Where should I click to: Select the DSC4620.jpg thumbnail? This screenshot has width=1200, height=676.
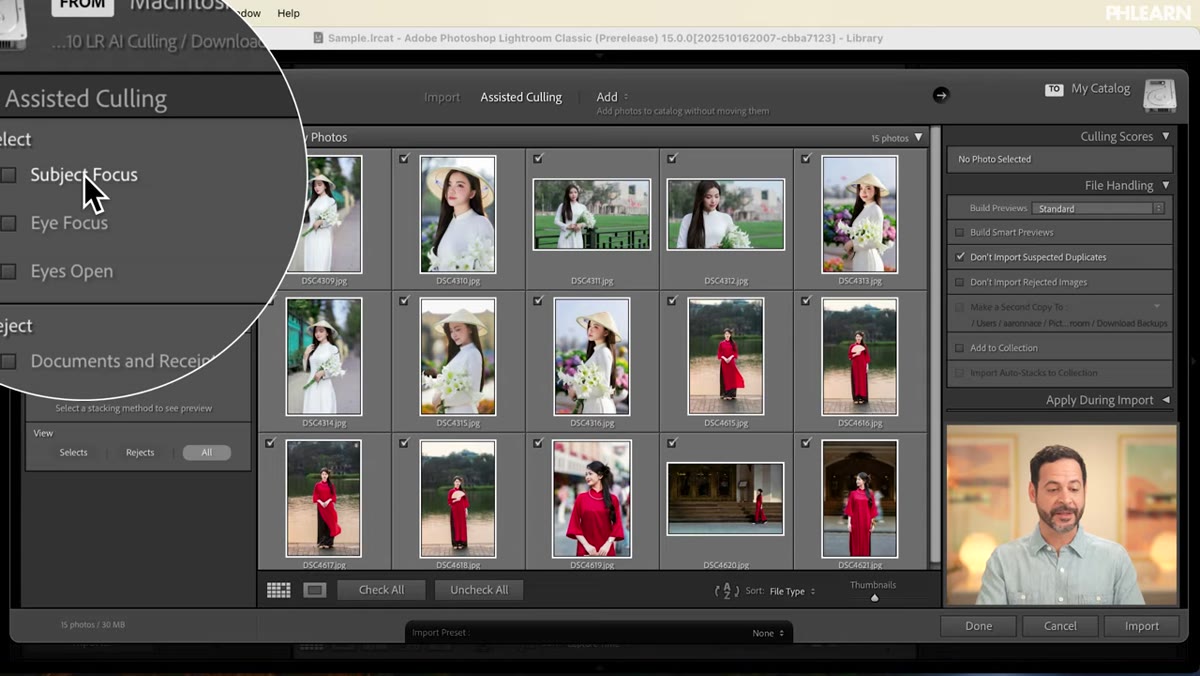726,498
